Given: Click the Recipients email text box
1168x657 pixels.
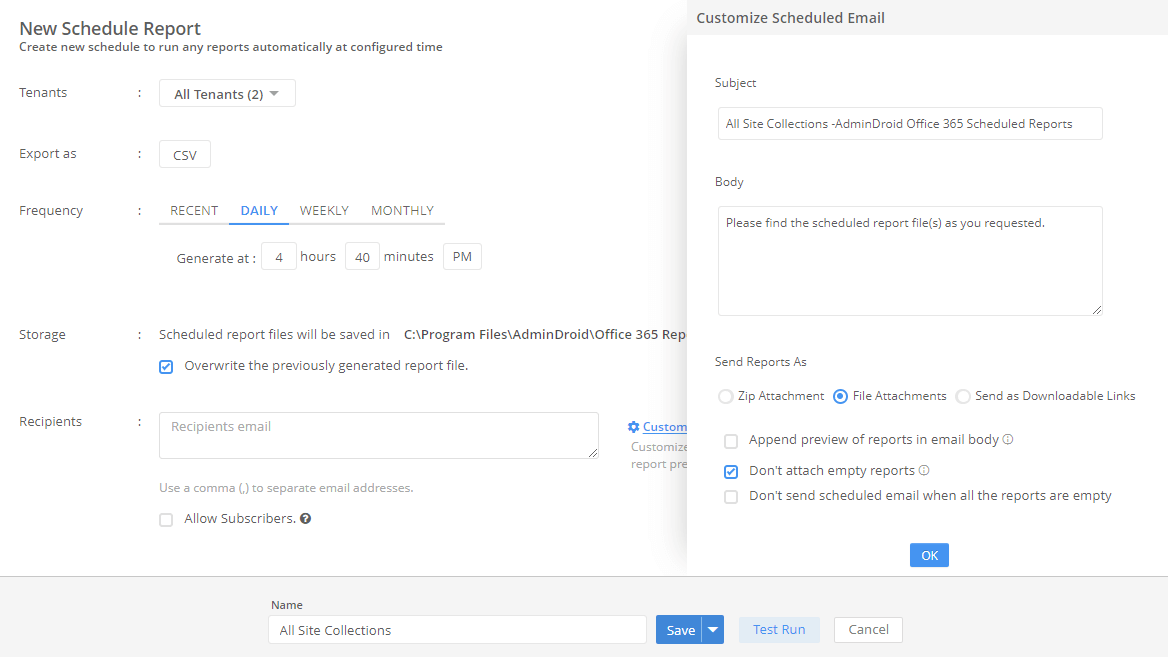Looking at the screenshot, I should [x=378, y=436].
